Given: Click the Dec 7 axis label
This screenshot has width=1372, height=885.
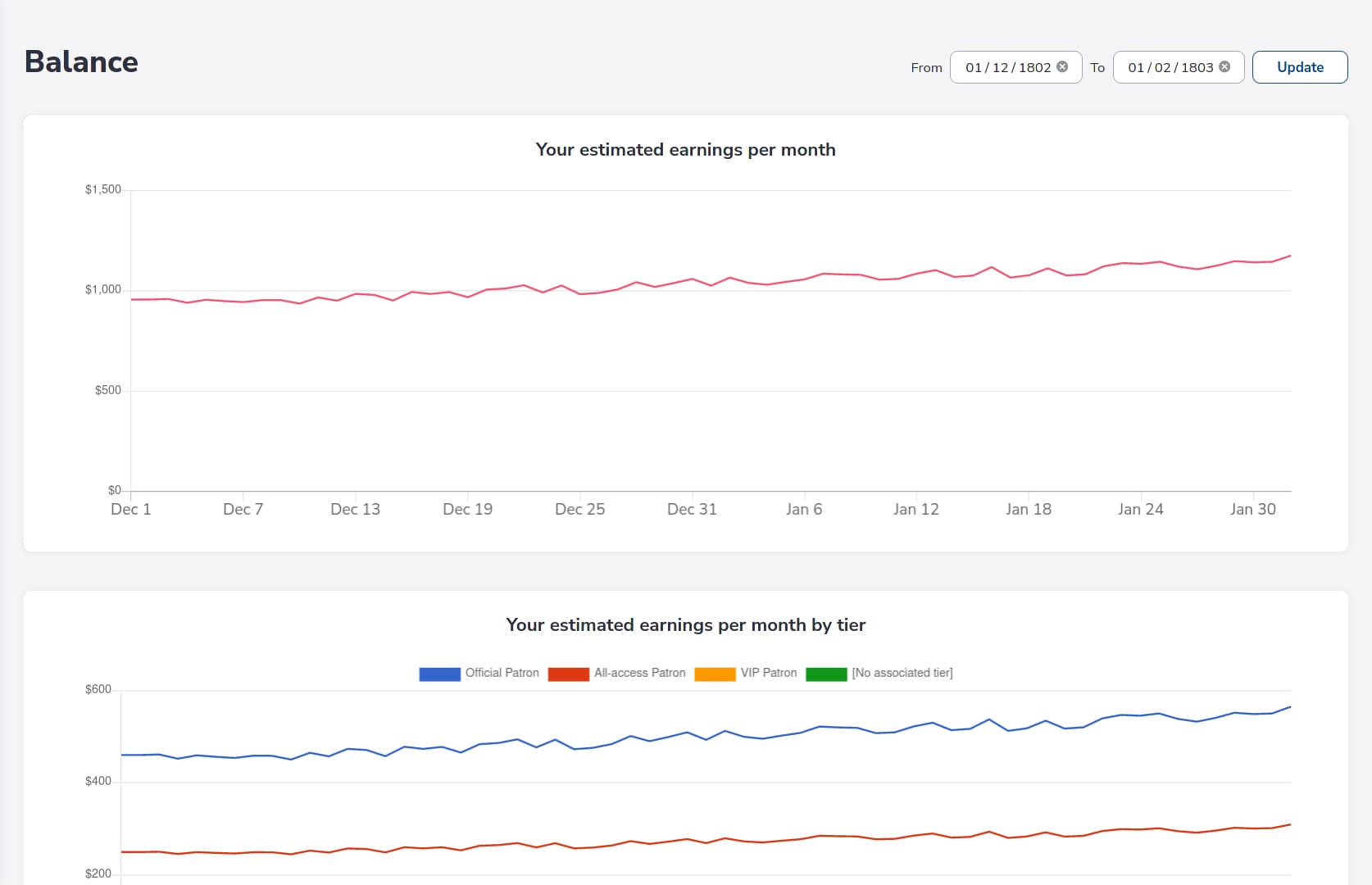Looking at the screenshot, I should [x=243, y=509].
